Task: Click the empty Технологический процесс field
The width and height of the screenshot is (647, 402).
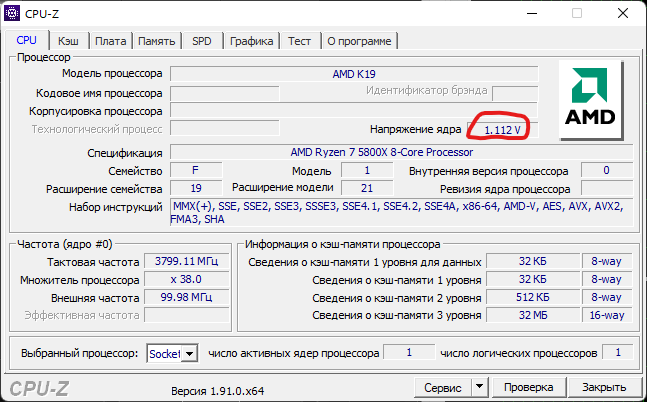Action: pyautogui.click(x=225, y=128)
